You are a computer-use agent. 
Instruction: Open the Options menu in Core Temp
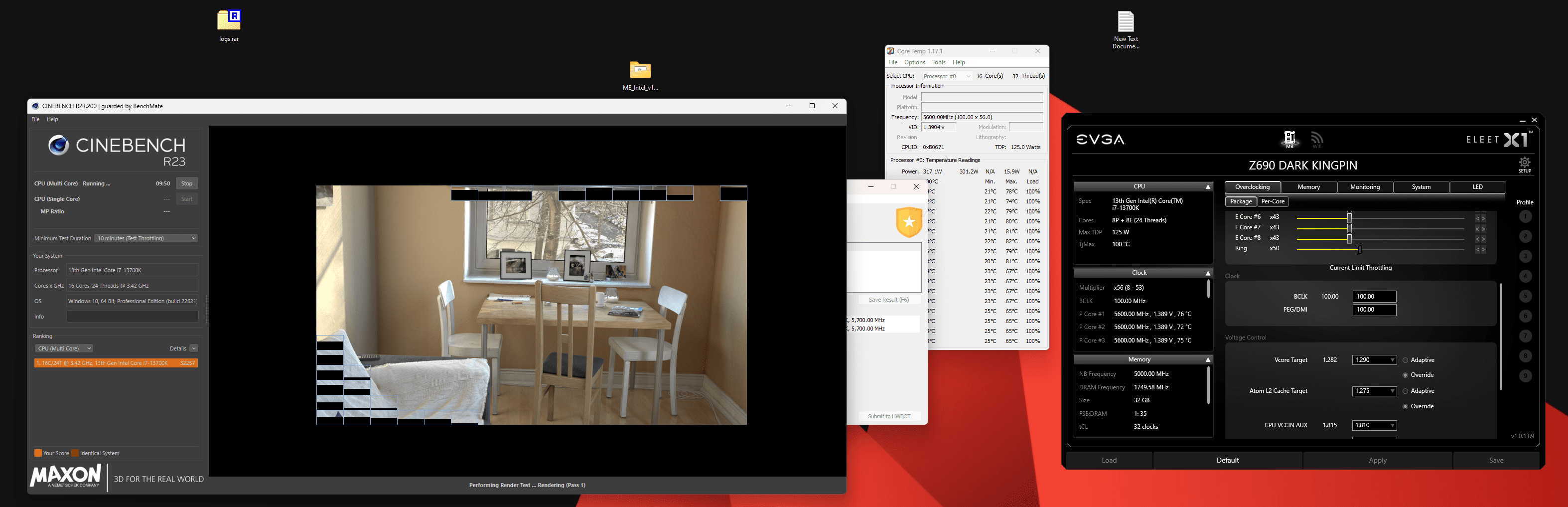[x=914, y=63]
